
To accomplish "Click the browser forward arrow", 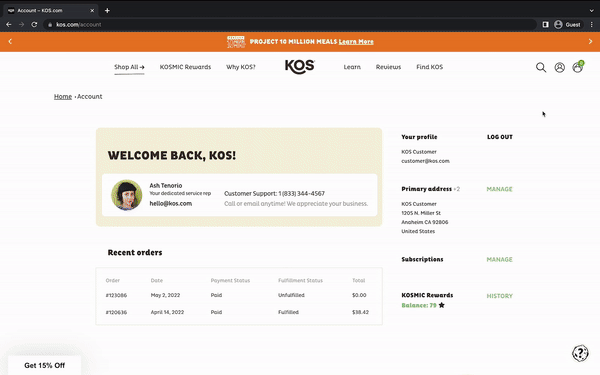I will (21, 24).
